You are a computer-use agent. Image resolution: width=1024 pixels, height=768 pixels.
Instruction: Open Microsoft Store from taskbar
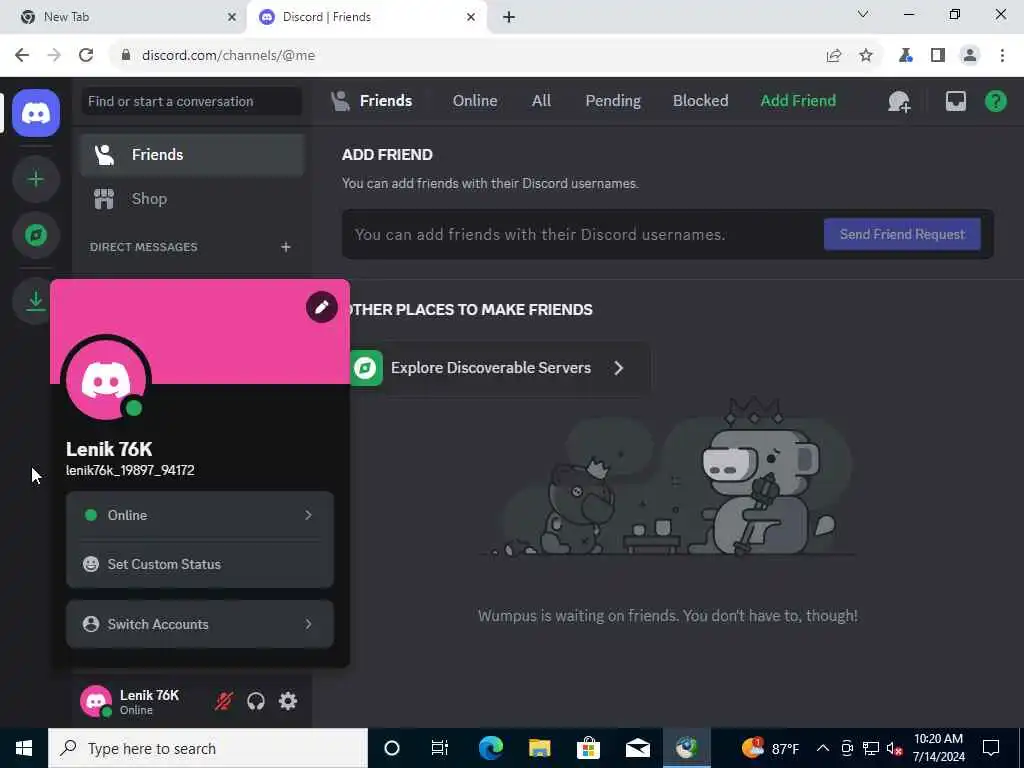(588, 748)
